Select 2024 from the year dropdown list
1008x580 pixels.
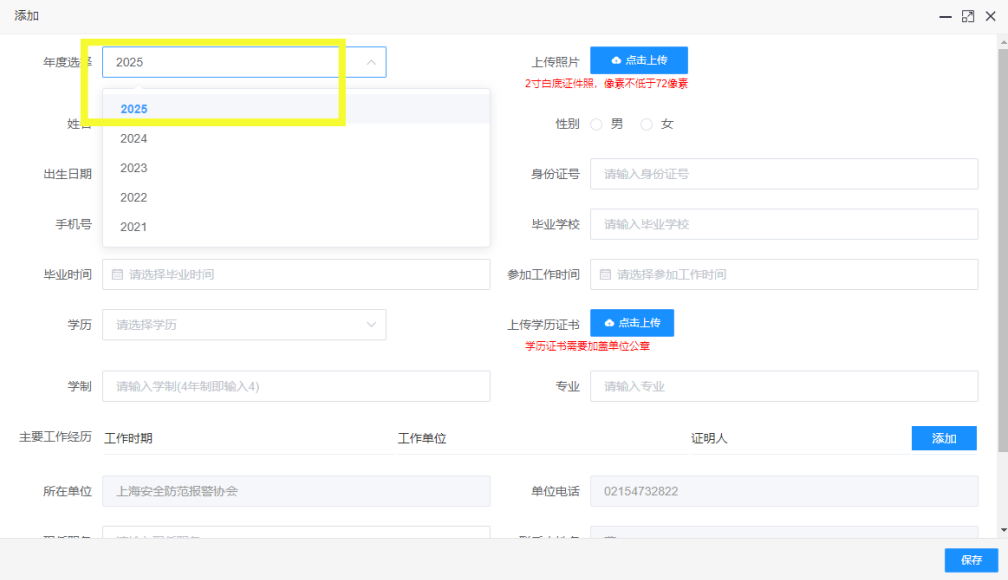click(x=134, y=139)
